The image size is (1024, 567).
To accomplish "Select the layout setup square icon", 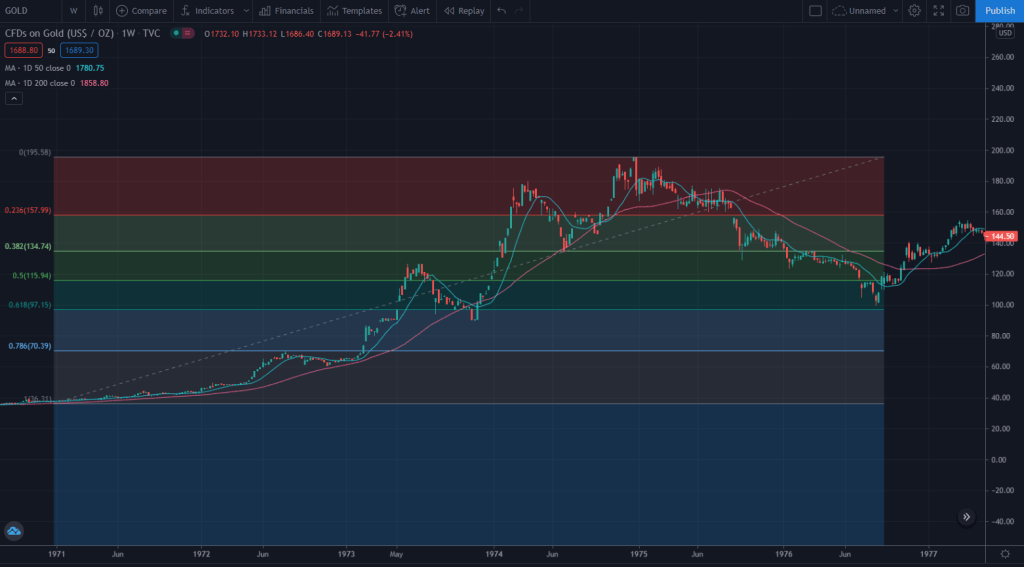I will [815, 11].
